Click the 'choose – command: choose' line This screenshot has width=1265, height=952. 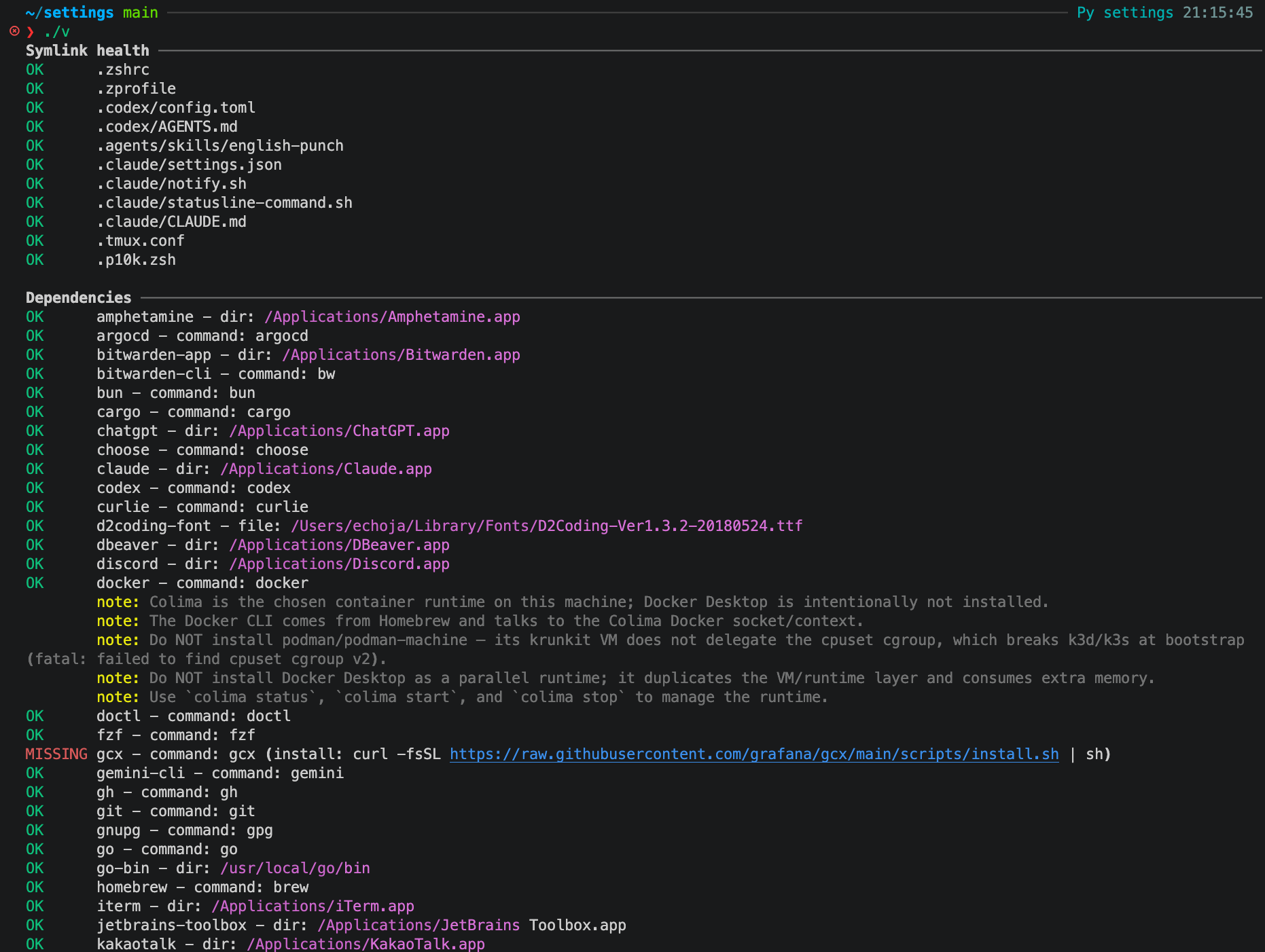202,450
